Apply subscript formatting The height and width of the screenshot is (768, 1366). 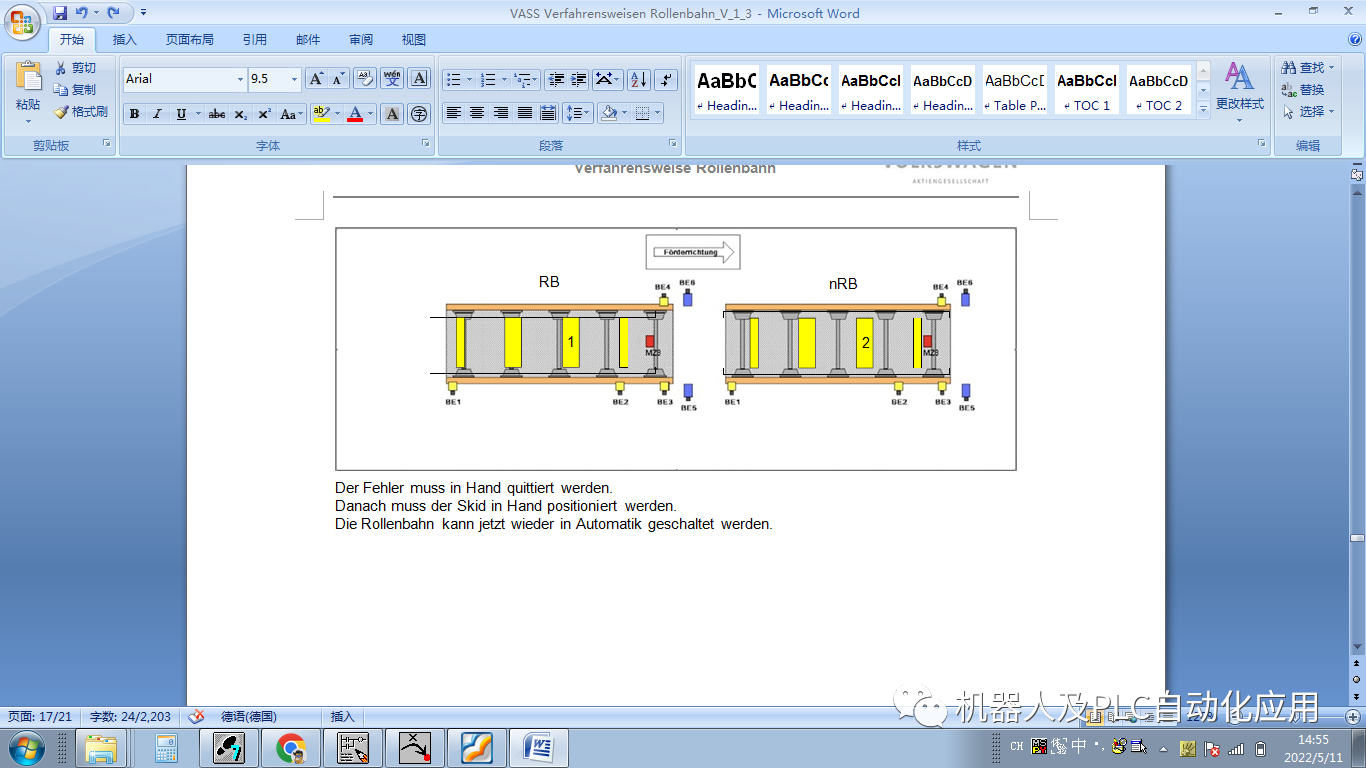[x=241, y=114]
